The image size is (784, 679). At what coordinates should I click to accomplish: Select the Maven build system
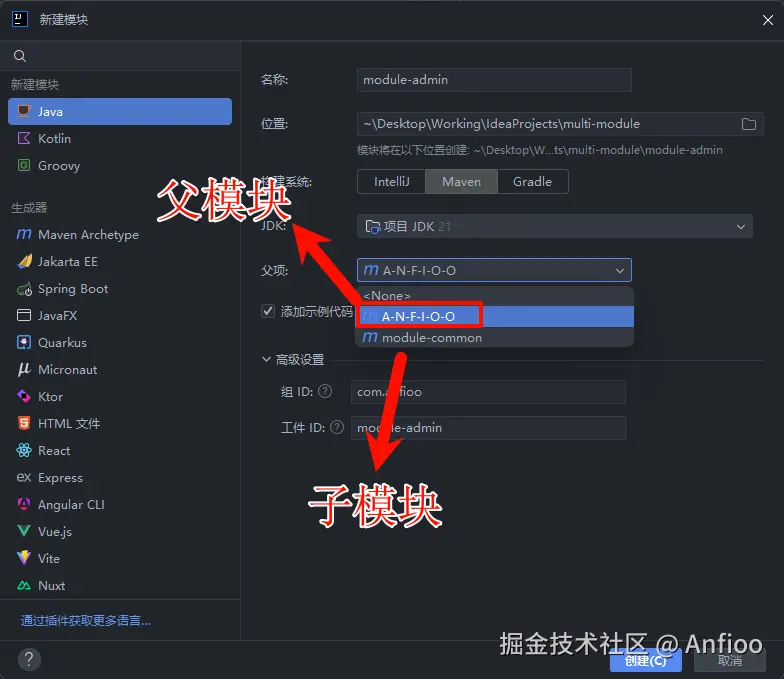(x=461, y=182)
